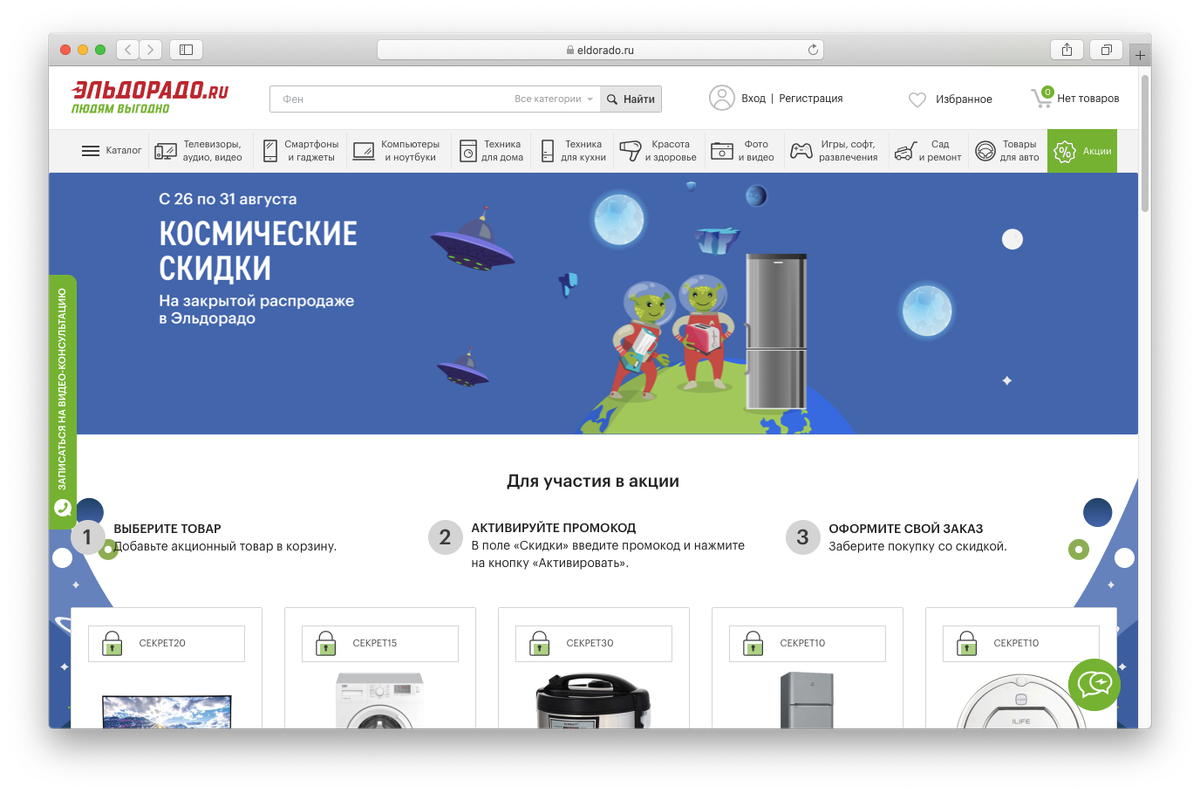This screenshot has width=1200, height=793.
Task: Click the ВЫБЕРИТЕ ТОВАР step heading
Action: [167, 528]
